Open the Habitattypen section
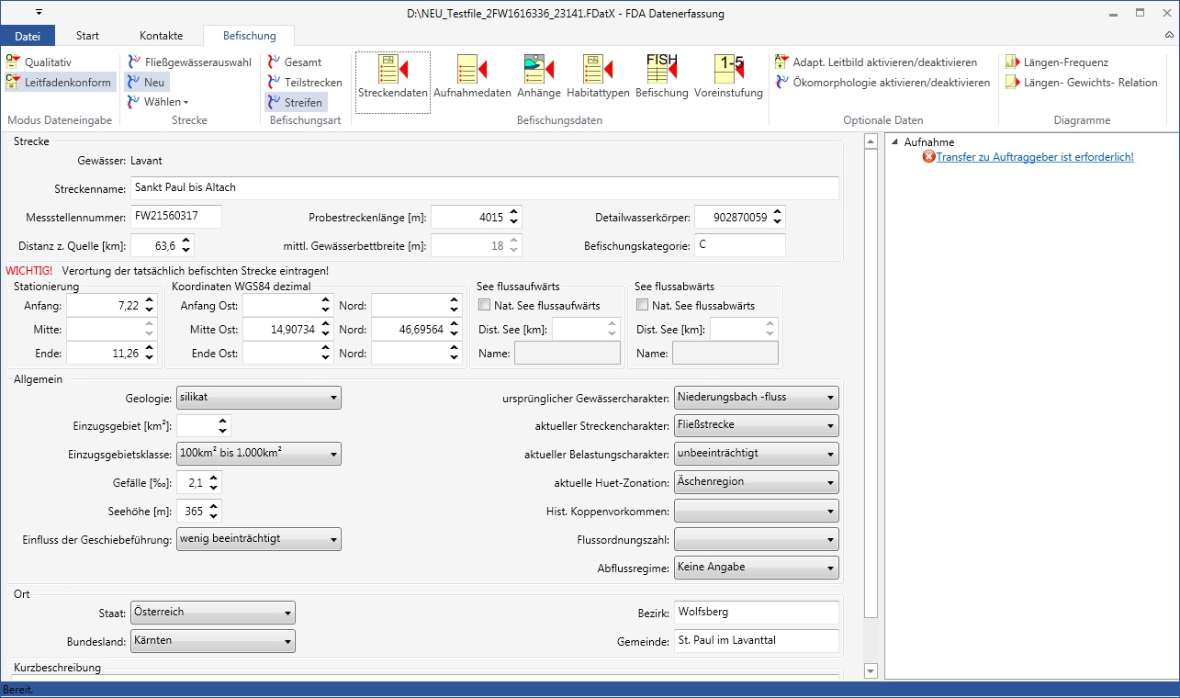The height and width of the screenshot is (698, 1180). tap(598, 77)
